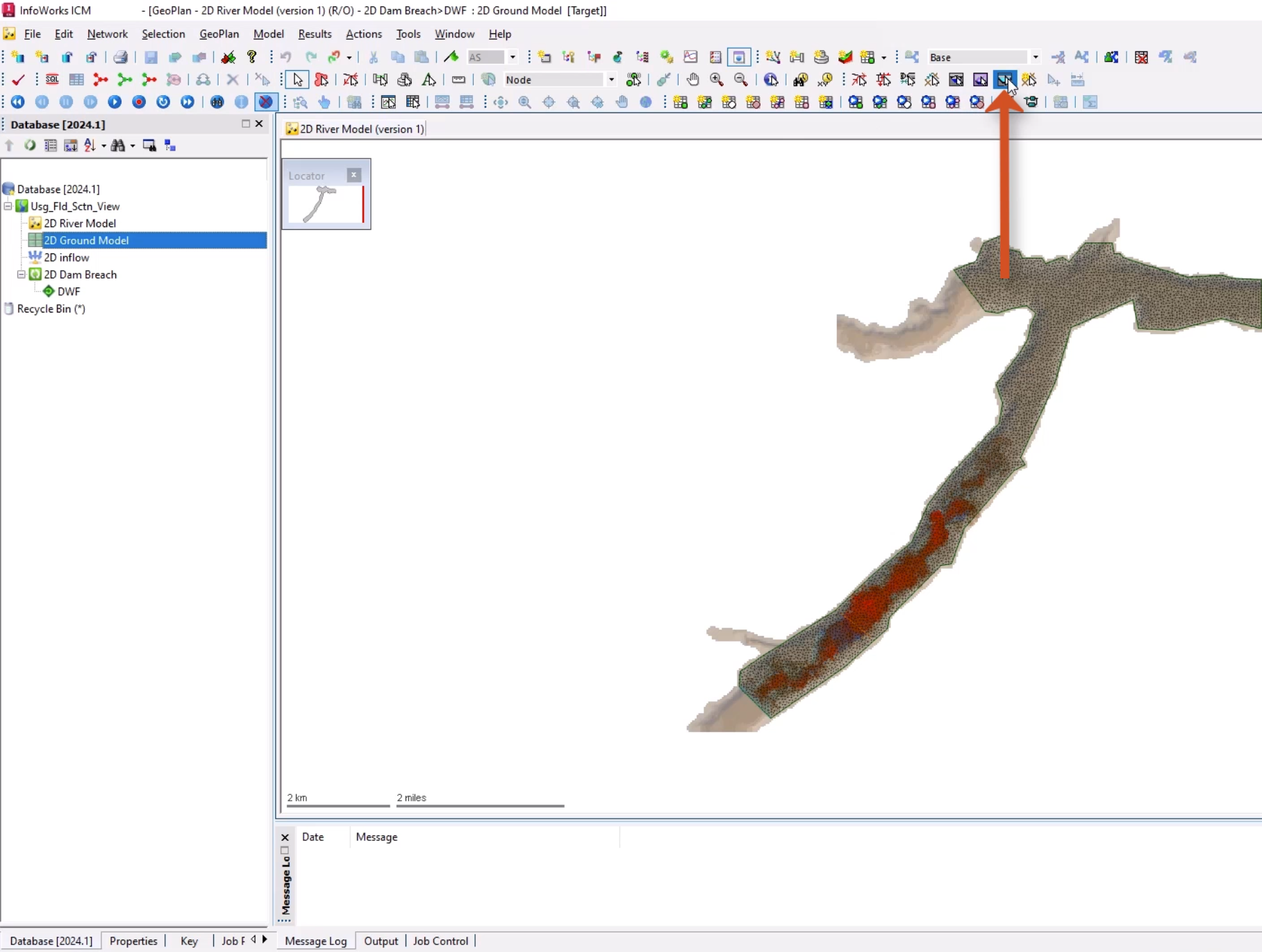Play the simulation replay forward

[115, 102]
